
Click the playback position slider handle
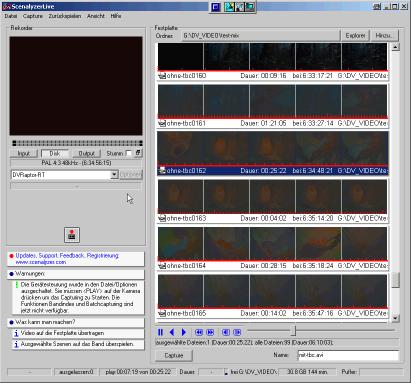tap(293, 330)
